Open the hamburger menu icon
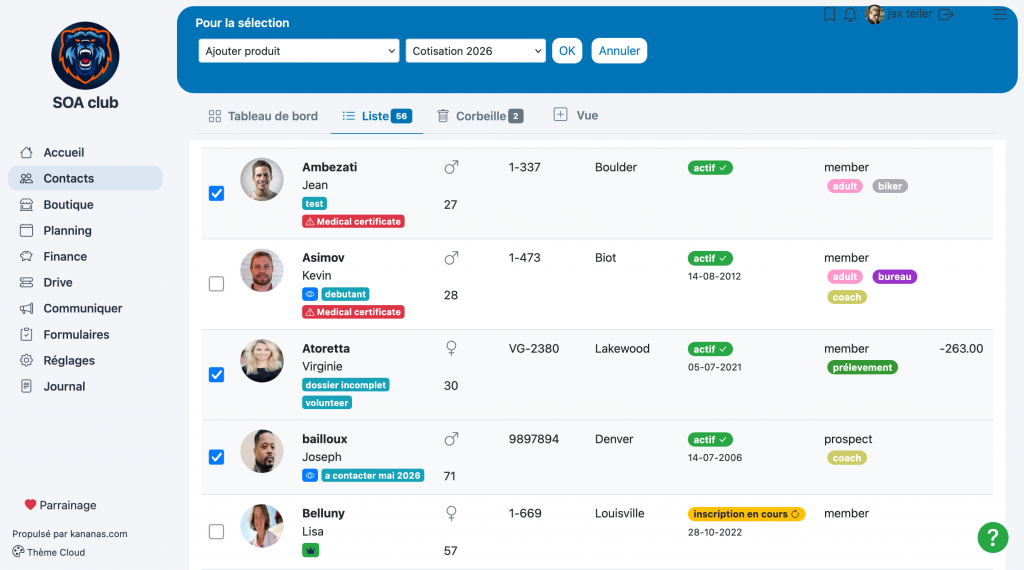Screen dimensions: 1024x570 (1000, 14)
